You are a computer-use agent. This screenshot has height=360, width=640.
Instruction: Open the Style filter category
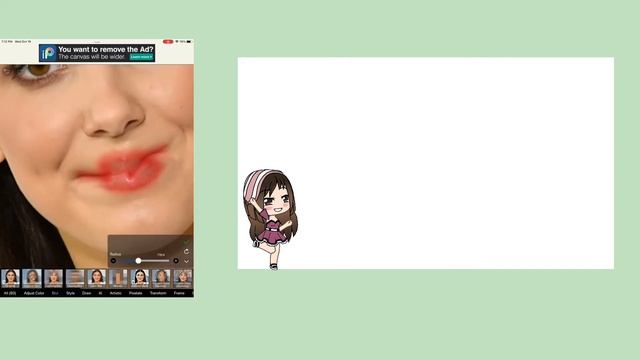(71, 293)
